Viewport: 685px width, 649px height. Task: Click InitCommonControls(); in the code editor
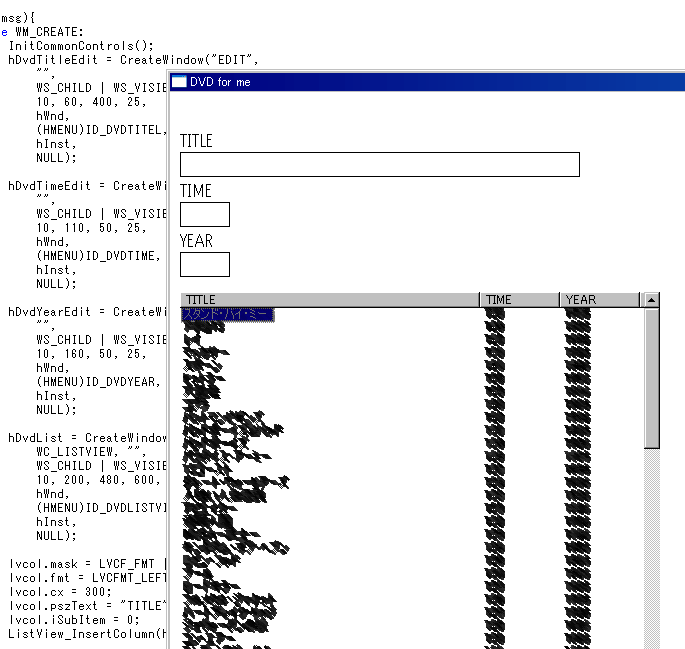point(81,46)
